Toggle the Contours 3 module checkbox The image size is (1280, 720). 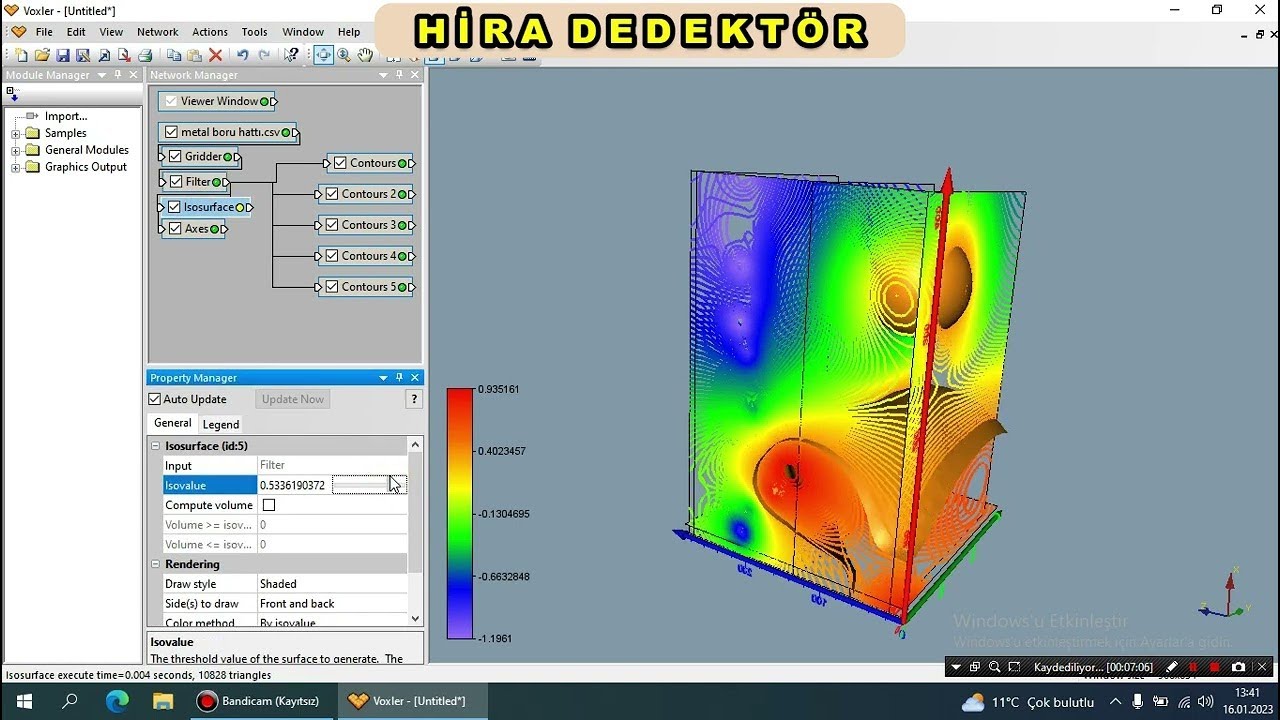332,225
